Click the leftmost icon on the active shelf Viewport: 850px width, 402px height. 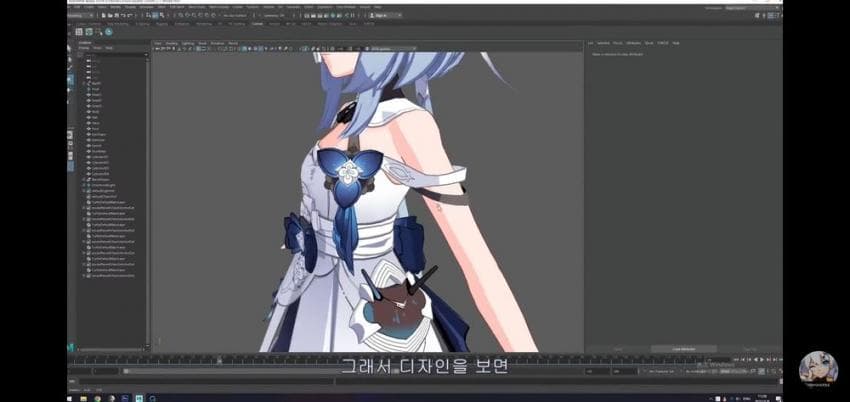[76, 32]
